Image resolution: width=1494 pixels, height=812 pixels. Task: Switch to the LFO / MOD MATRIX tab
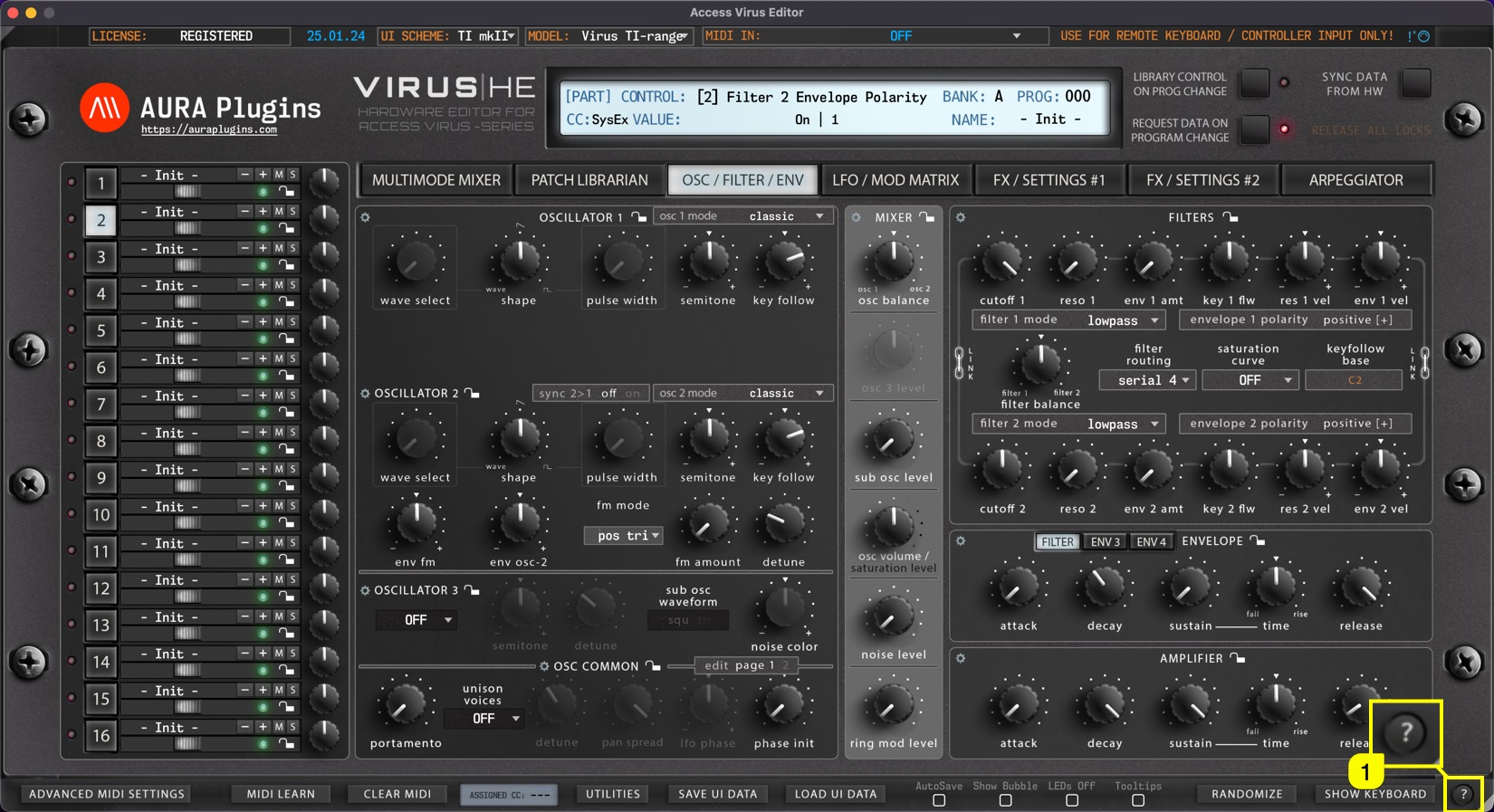[x=895, y=180]
